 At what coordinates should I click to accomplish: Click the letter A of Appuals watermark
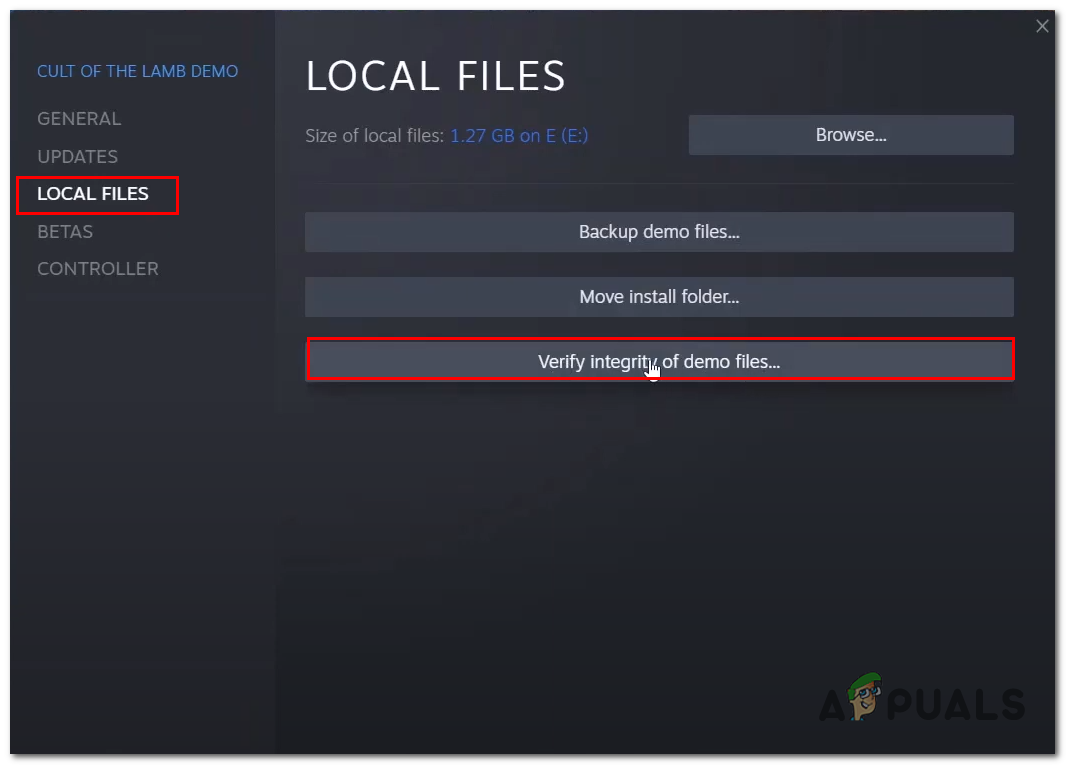832,705
